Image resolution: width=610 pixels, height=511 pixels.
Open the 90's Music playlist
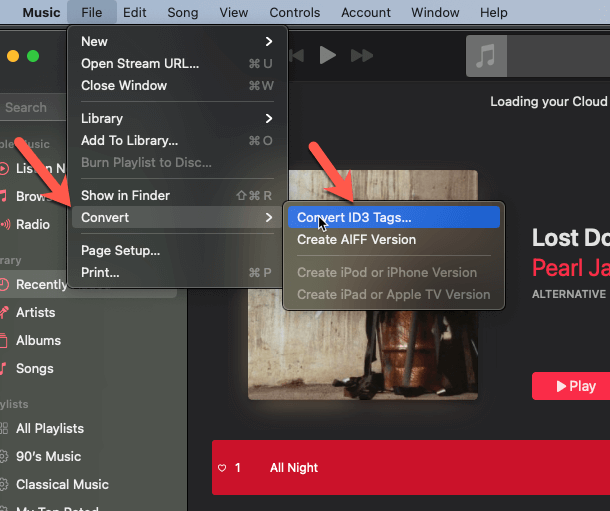pyautogui.click(x=48, y=456)
